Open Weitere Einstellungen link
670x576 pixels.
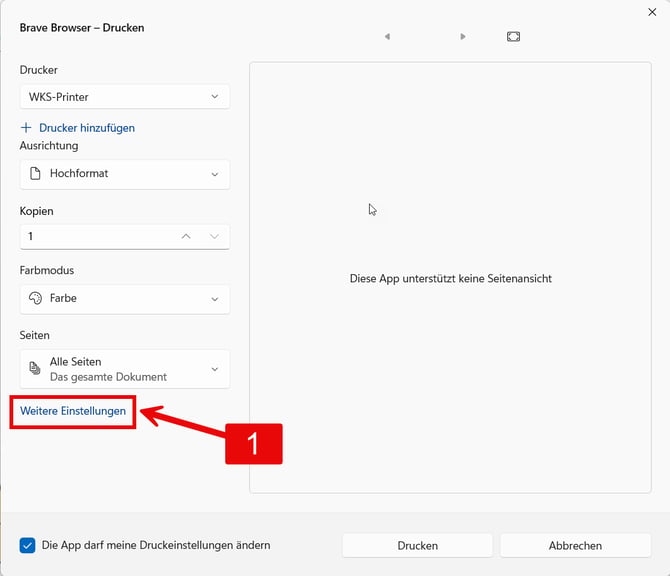(x=73, y=411)
